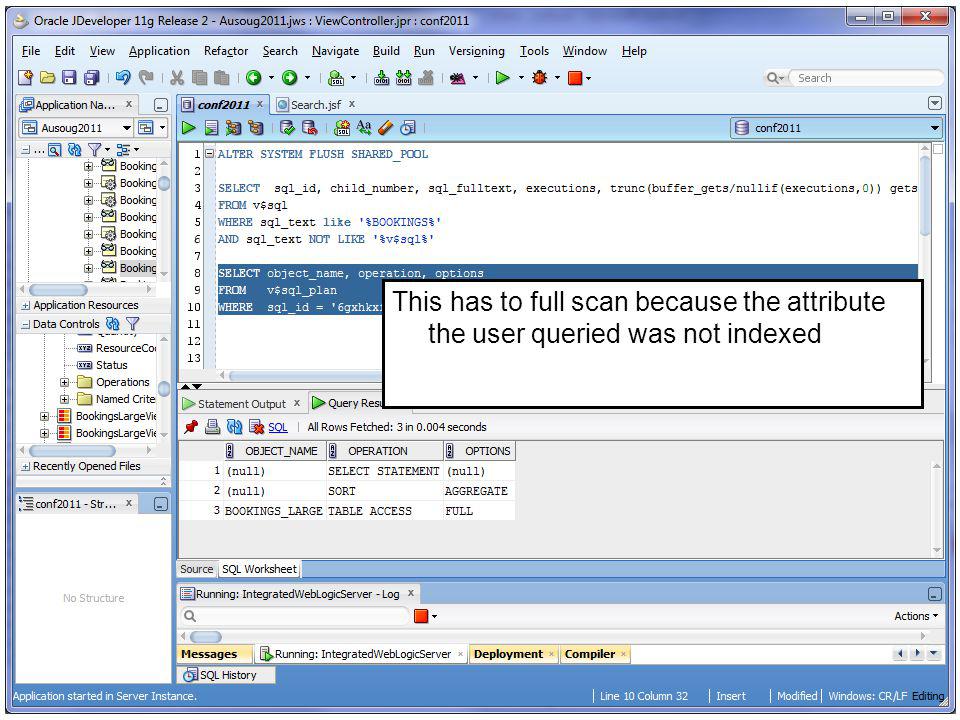Run the project with green arrow
This screenshot has width=960, height=720.
click(503, 78)
